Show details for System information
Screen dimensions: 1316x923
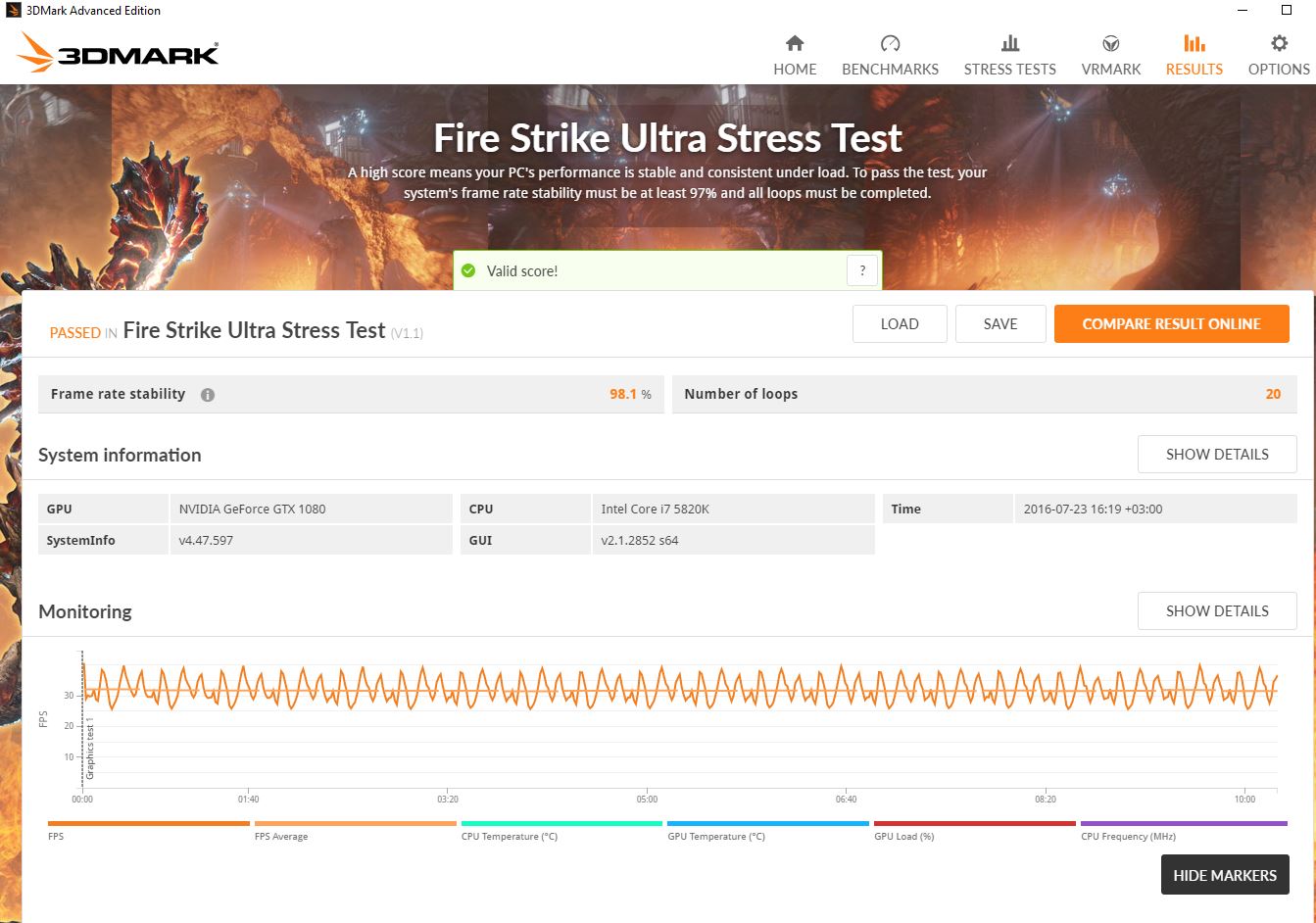(1217, 455)
